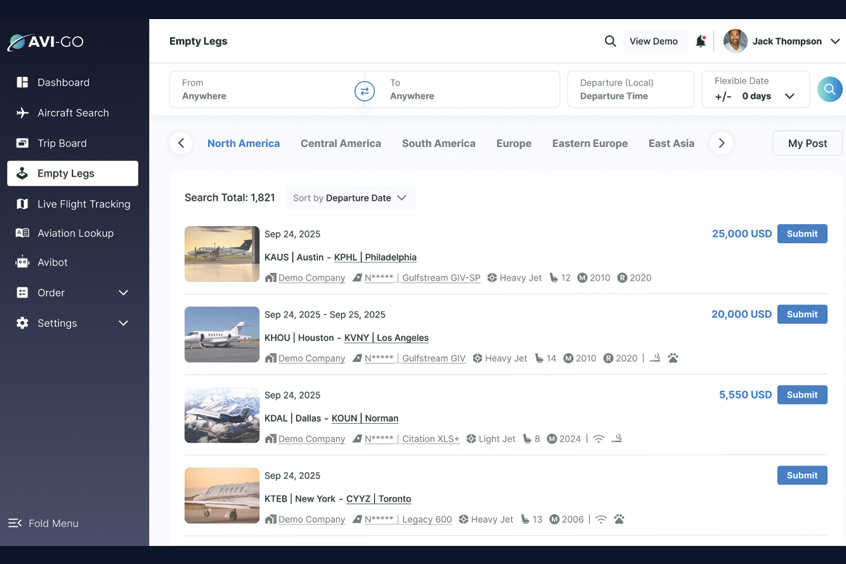The width and height of the screenshot is (846, 564).
Task: Open Live Flight Tracking in sidebar
Action: pyautogui.click(x=83, y=204)
